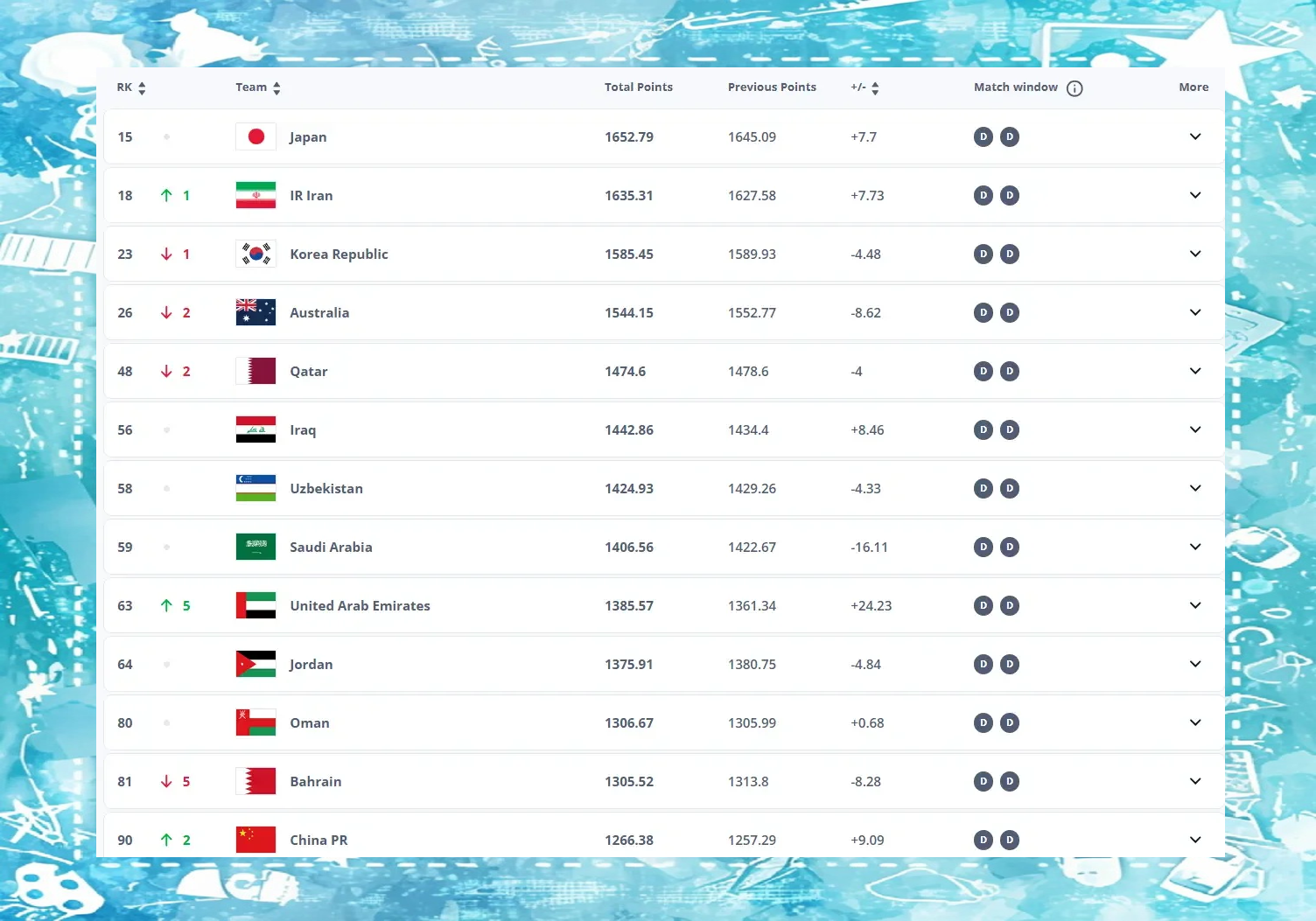The width and height of the screenshot is (1316, 921).
Task: Click Iraq's second D match badge
Action: [1010, 430]
